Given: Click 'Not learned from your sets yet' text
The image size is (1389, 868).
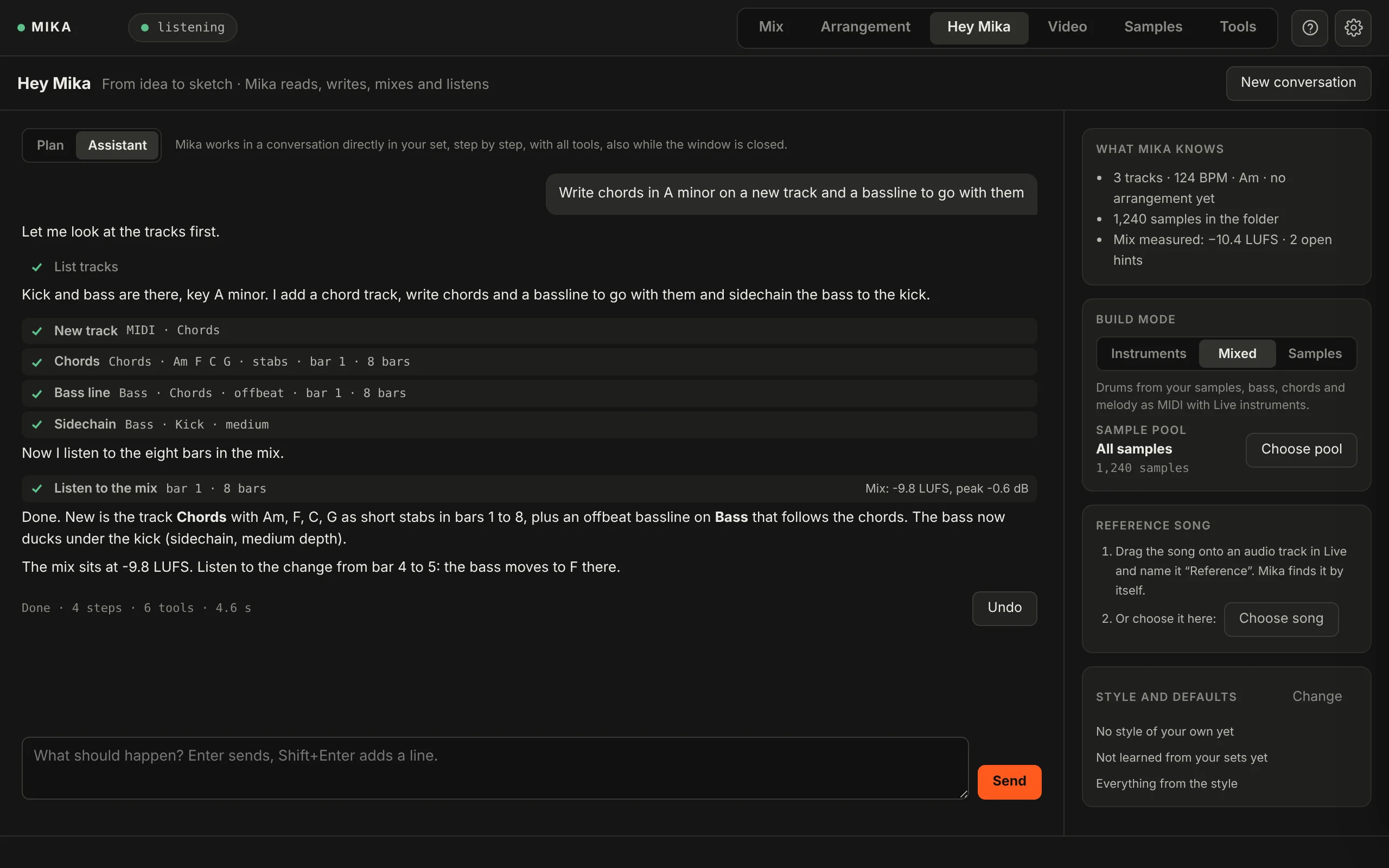Looking at the screenshot, I should click(1181, 758).
